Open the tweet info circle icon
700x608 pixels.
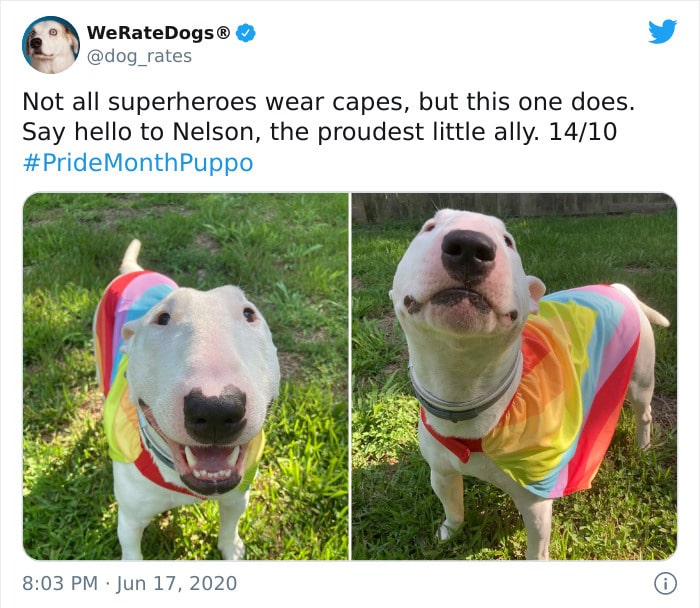665,583
